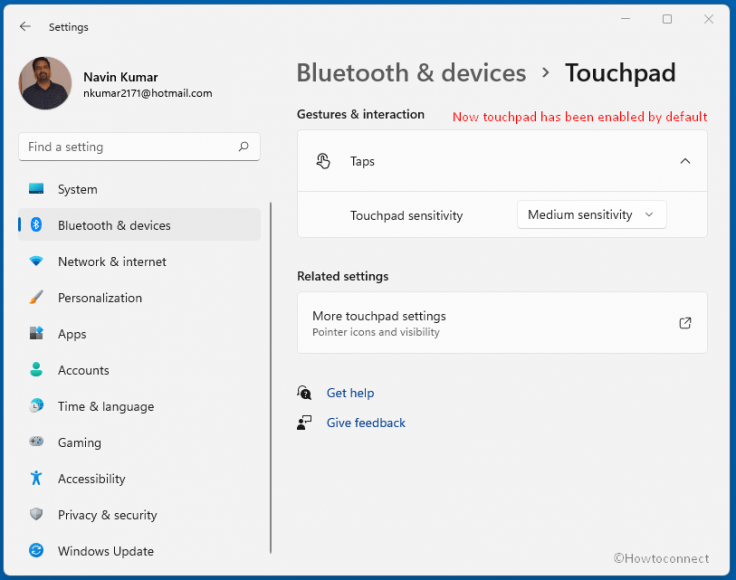736x580 pixels.
Task: Close the Settings window
Action: pyautogui.click(x=709, y=19)
